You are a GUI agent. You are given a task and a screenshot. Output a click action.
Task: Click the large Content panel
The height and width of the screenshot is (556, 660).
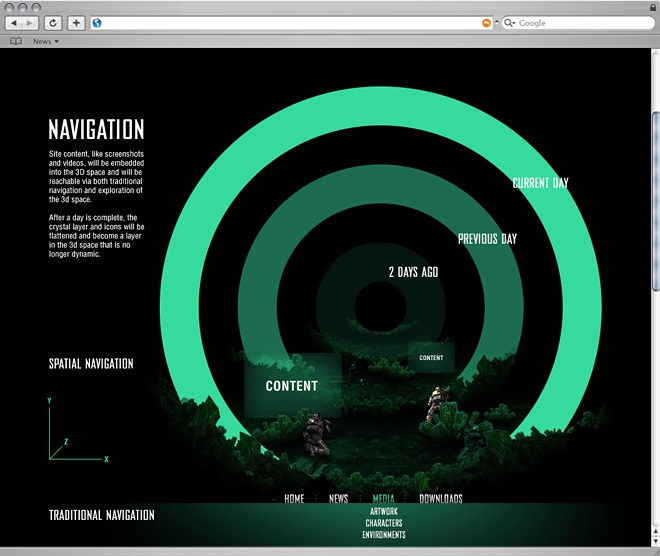click(292, 385)
